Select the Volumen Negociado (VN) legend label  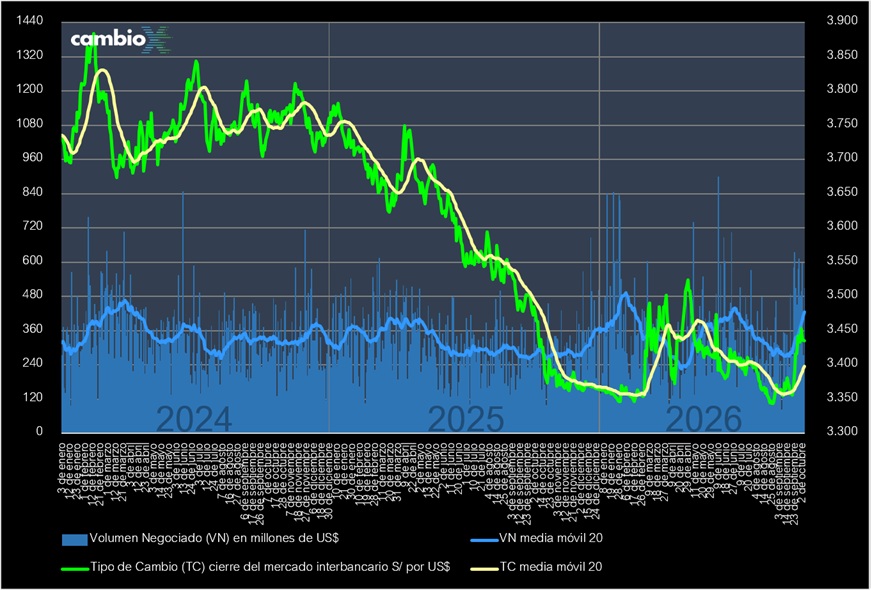coord(214,538)
